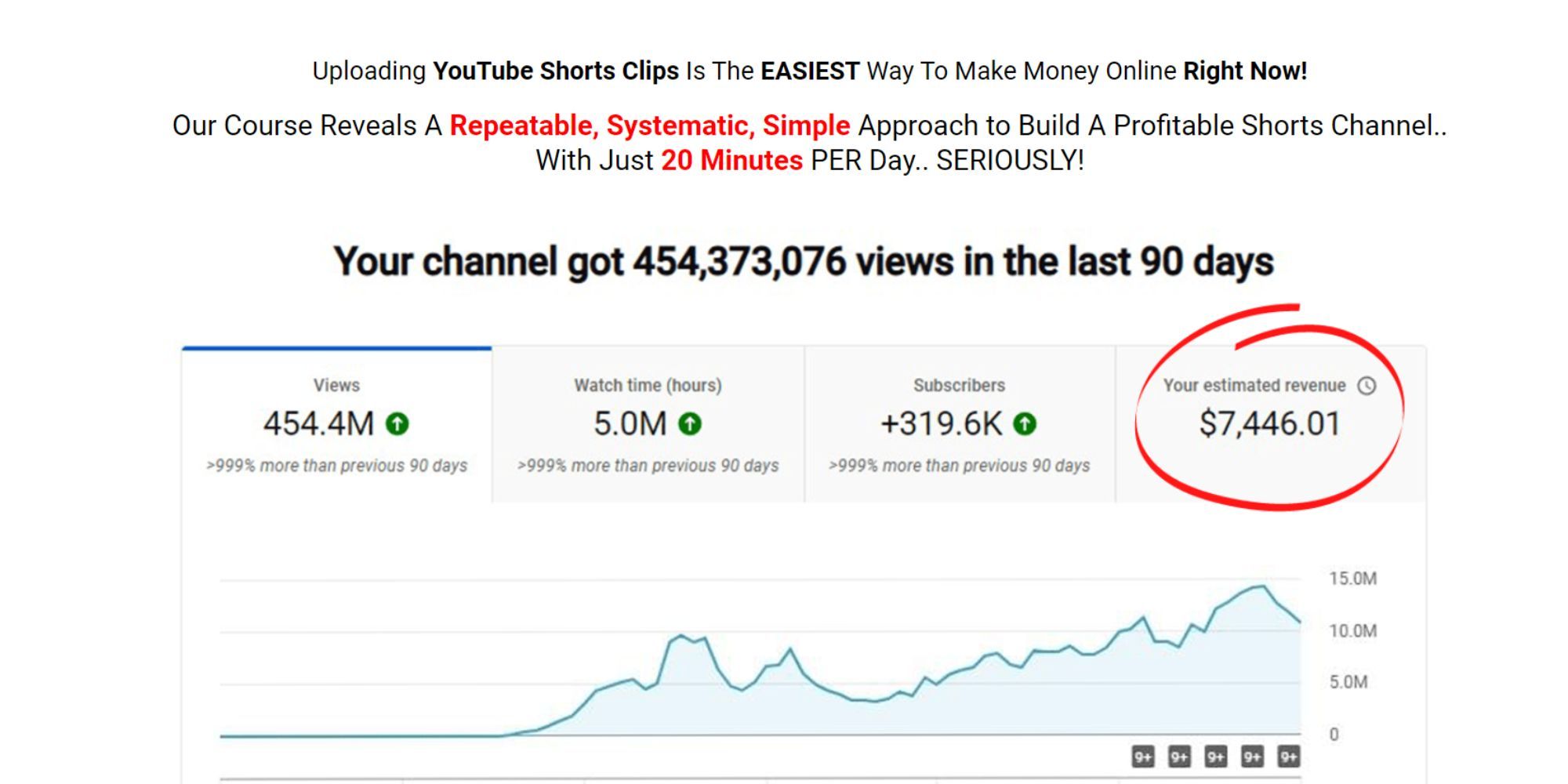This screenshot has height=784, width=1568.
Task: Click the views line chart peak area
Action: click(x=1261, y=588)
